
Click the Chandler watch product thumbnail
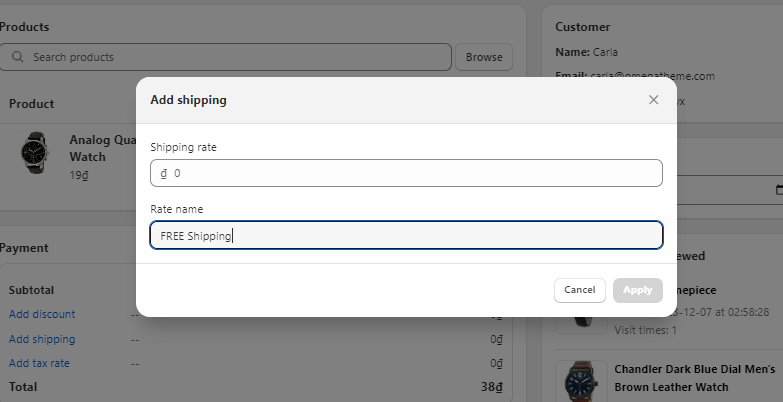[x=580, y=381]
